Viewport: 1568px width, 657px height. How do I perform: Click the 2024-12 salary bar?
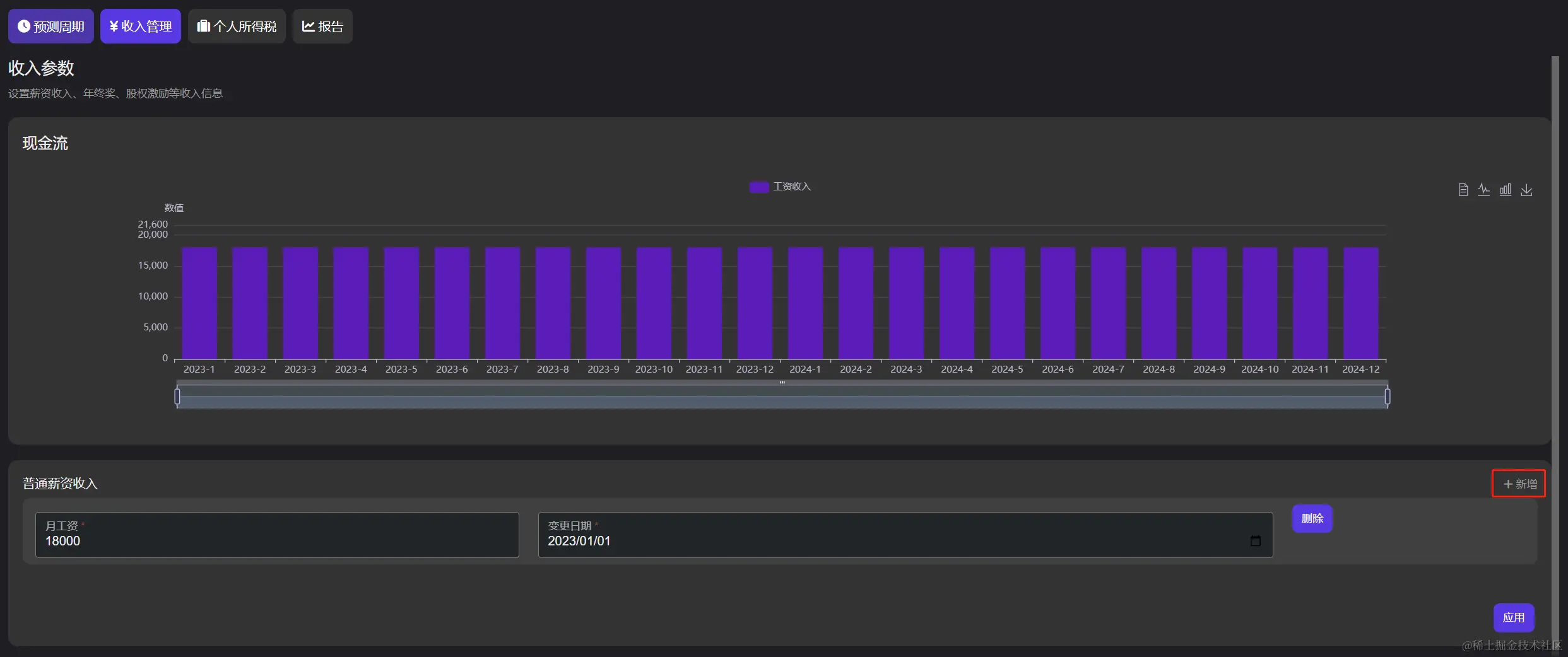point(1361,303)
